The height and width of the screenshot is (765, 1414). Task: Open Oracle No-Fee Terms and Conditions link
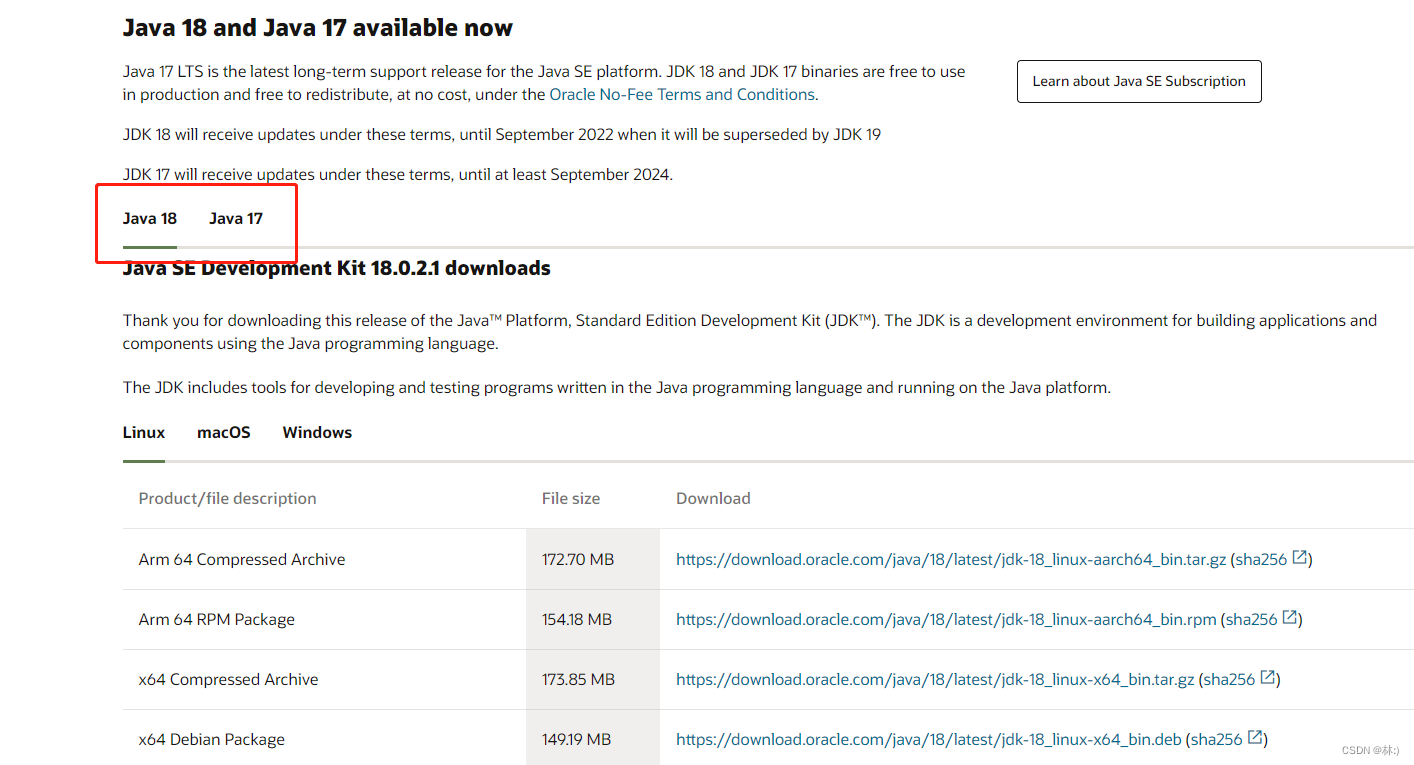click(x=682, y=94)
